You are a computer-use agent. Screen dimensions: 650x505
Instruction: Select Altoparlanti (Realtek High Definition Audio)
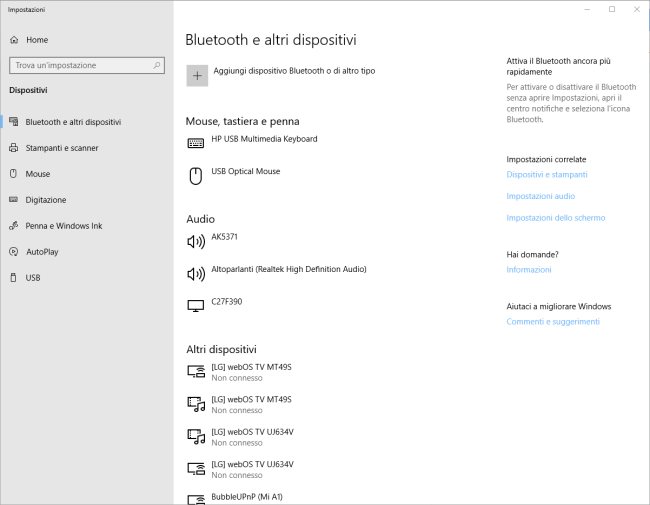tap(289, 269)
